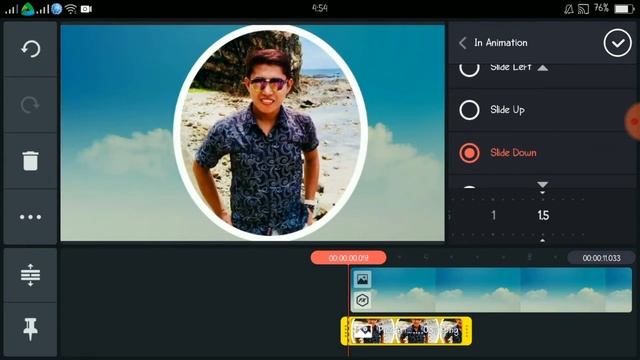Viewport: 640px width, 360px height.
Task: Tap the pin layer icon
Action: 30,329
